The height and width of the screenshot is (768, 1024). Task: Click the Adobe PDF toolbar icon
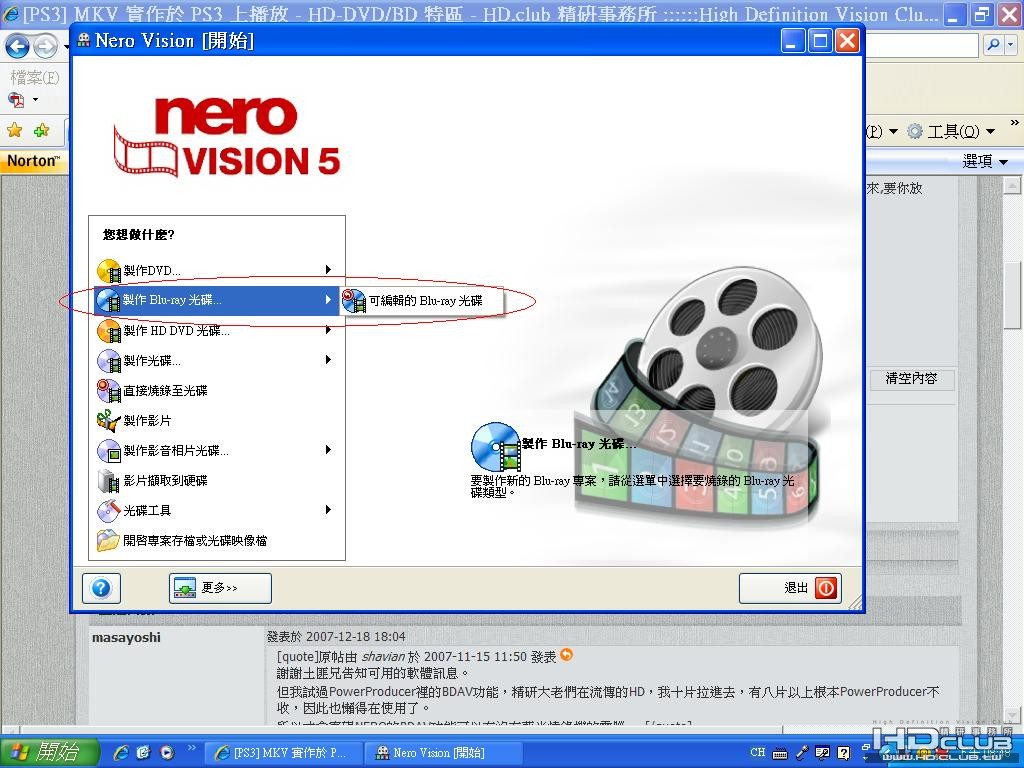(16, 100)
